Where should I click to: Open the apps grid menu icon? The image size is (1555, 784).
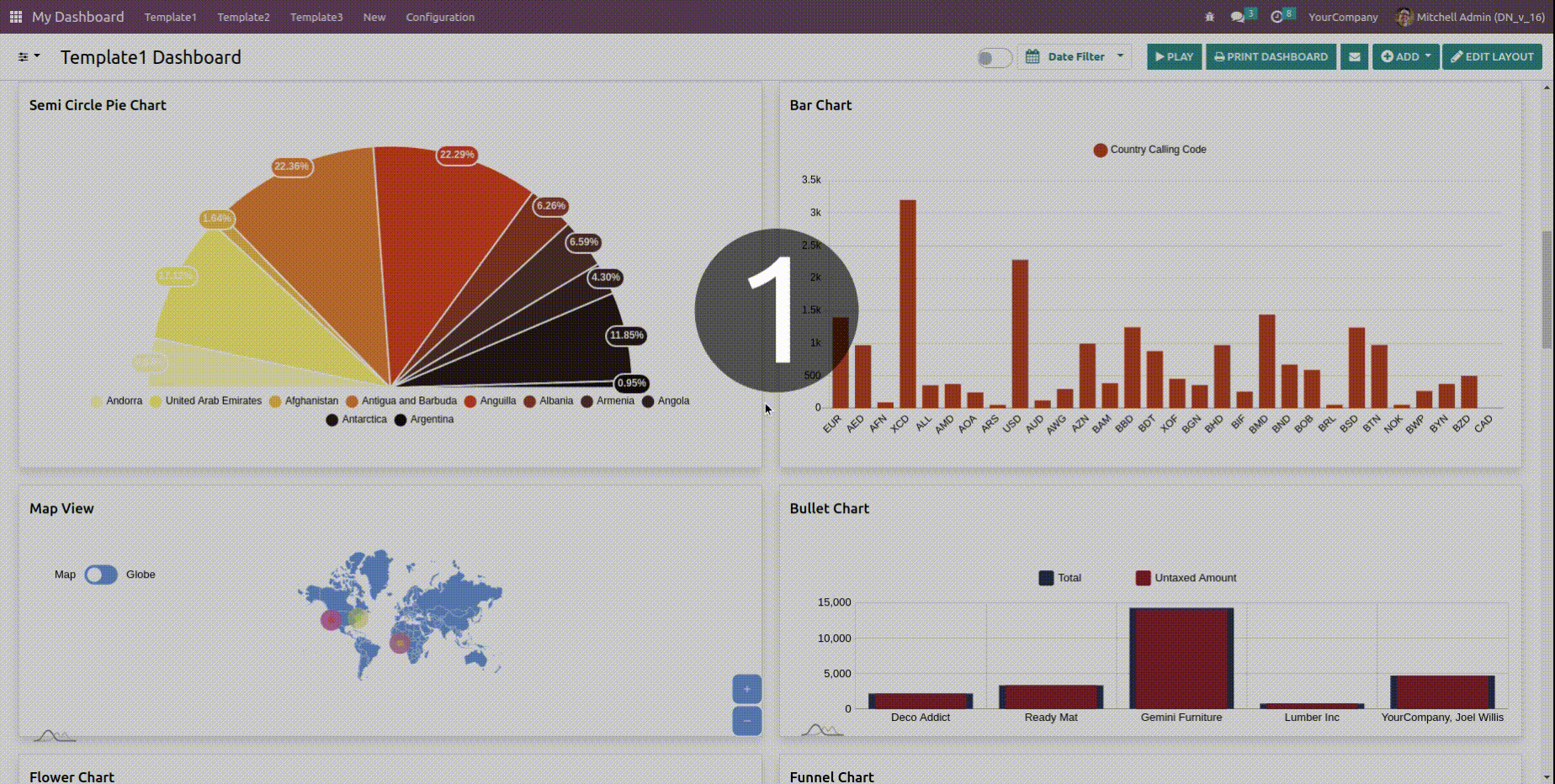[15, 17]
